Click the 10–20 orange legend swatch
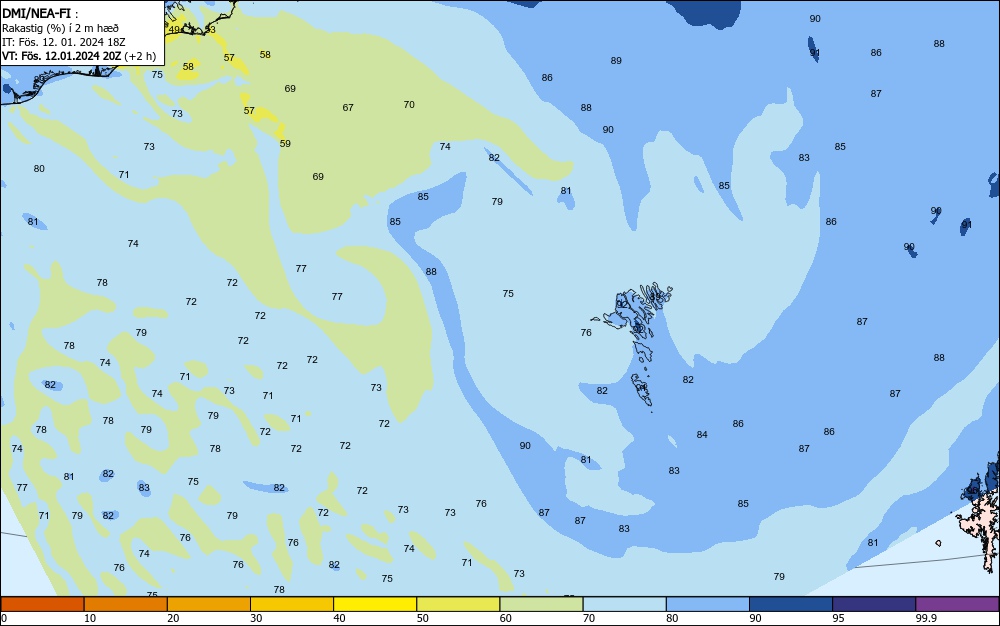The width and height of the screenshot is (1000, 626). click(x=126, y=604)
